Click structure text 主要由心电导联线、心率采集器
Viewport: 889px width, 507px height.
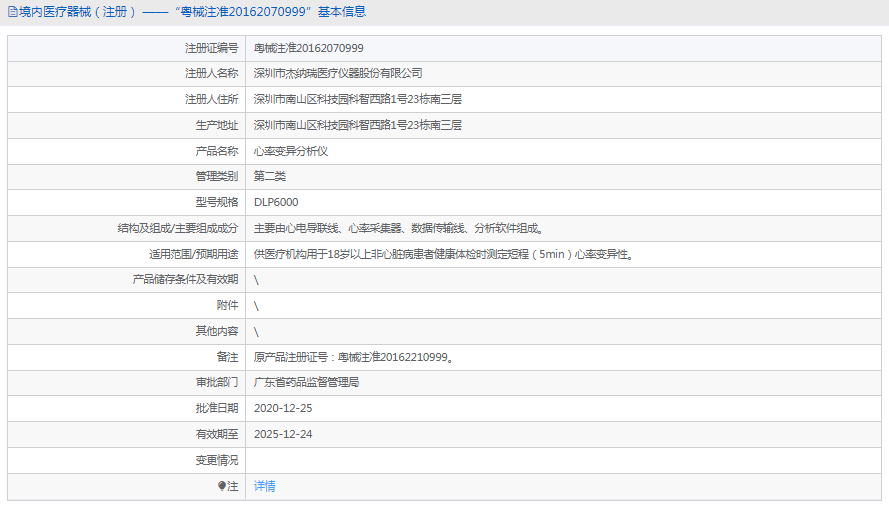pos(328,228)
